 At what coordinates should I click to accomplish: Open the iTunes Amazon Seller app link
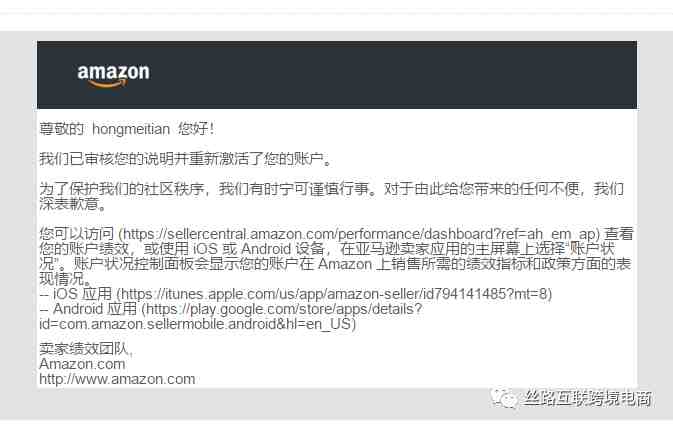(x=334, y=294)
